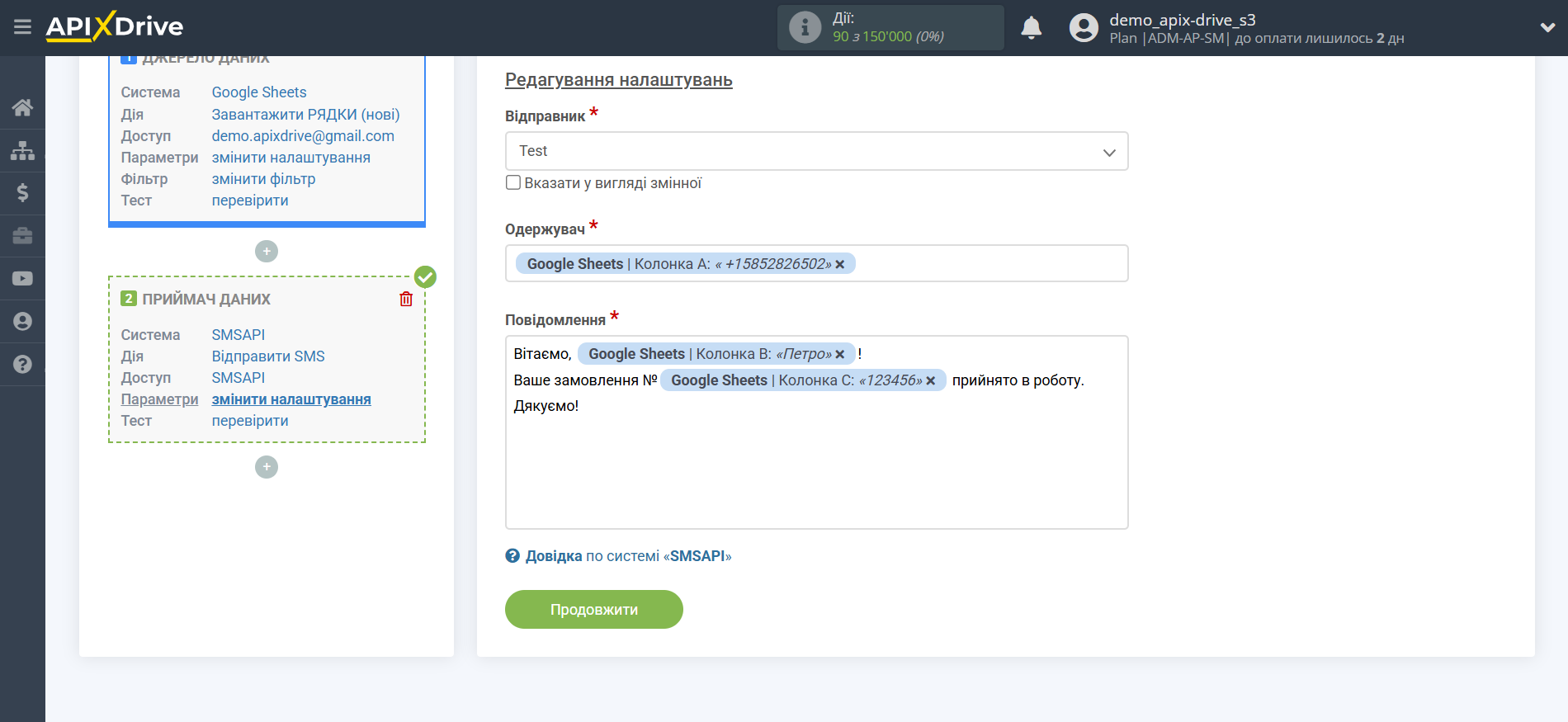
Task: Open the hamburger menu
Action: pyautogui.click(x=22, y=27)
